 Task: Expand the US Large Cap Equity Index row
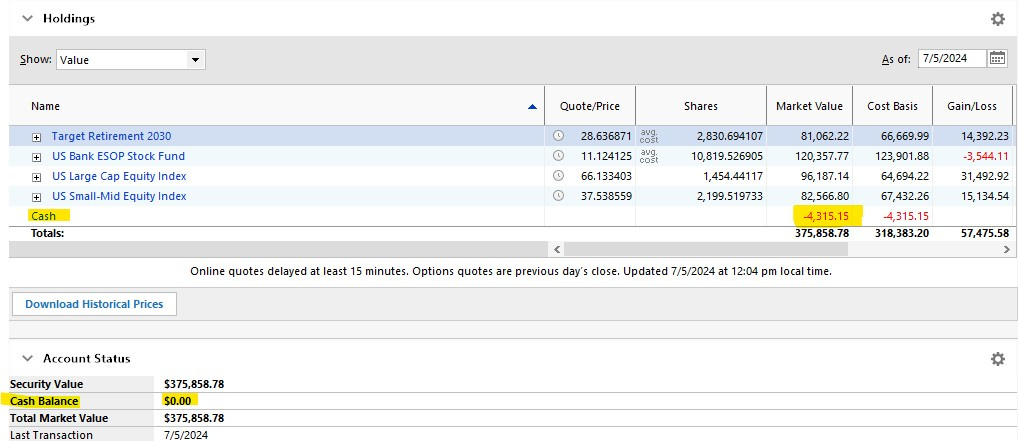click(x=37, y=177)
